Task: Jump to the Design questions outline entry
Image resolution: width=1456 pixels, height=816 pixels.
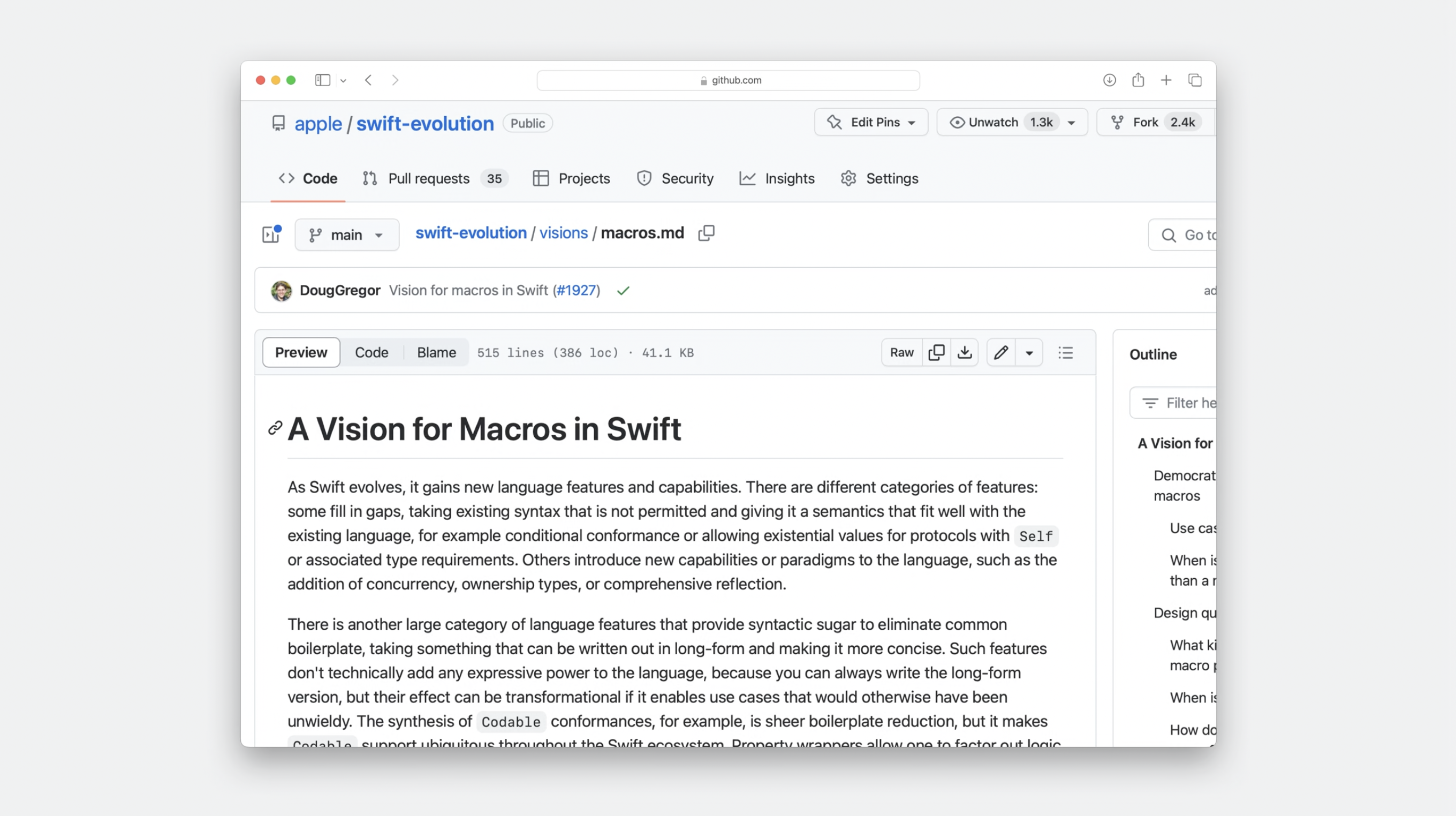Action: 1185,613
